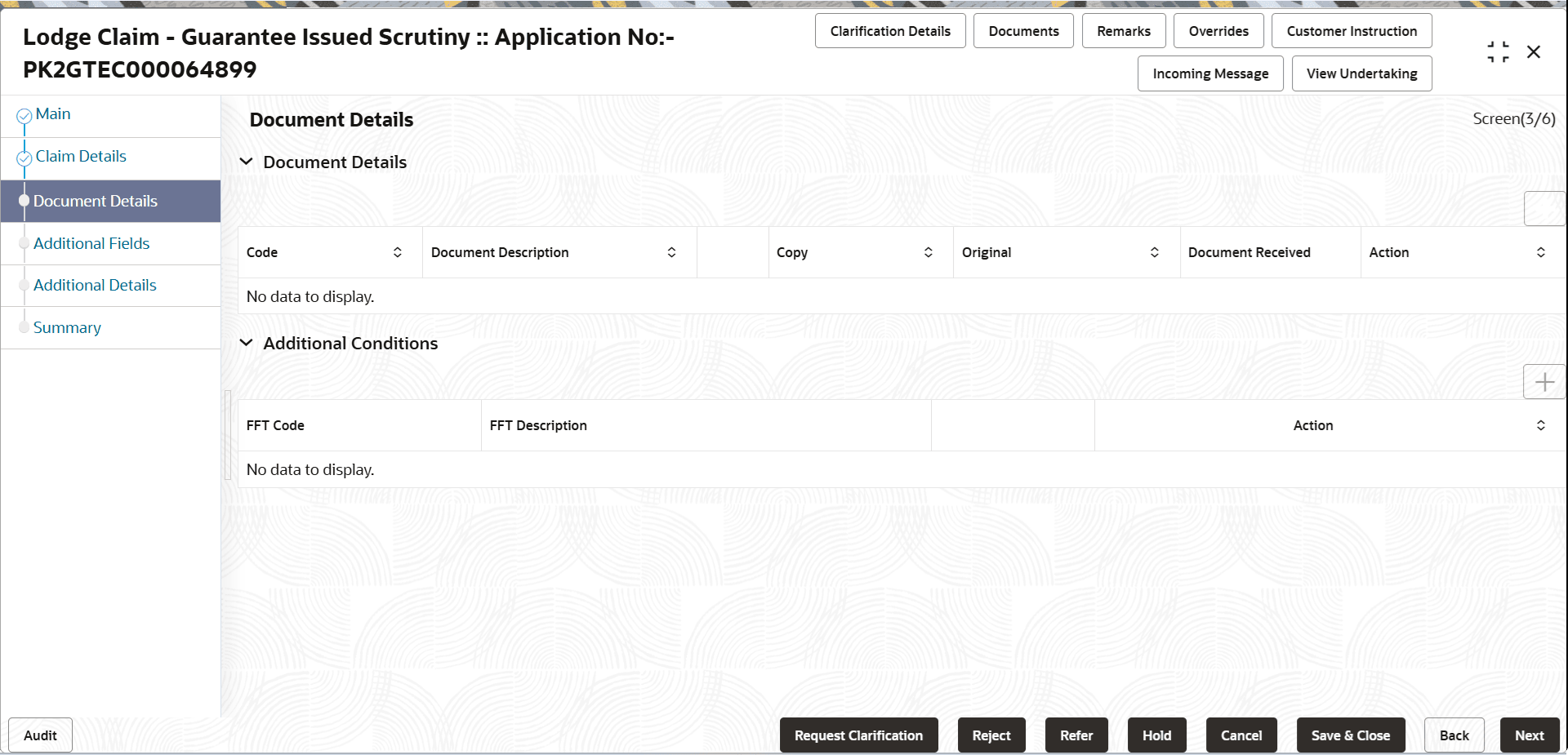The width and height of the screenshot is (1568, 755).
Task: Proceed with the Next button
Action: (x=1530, y=735)
